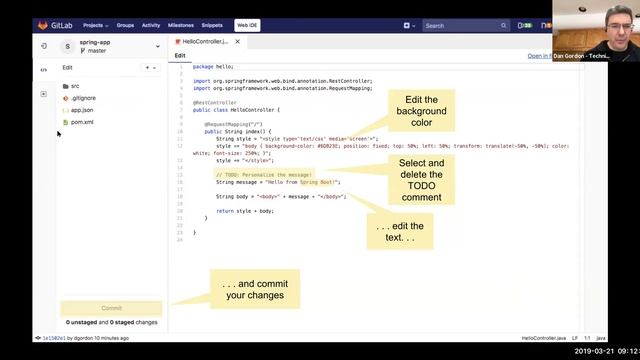Screen dimensions: 640x360
Task: Click the Commit button
Action: [111, 308]
